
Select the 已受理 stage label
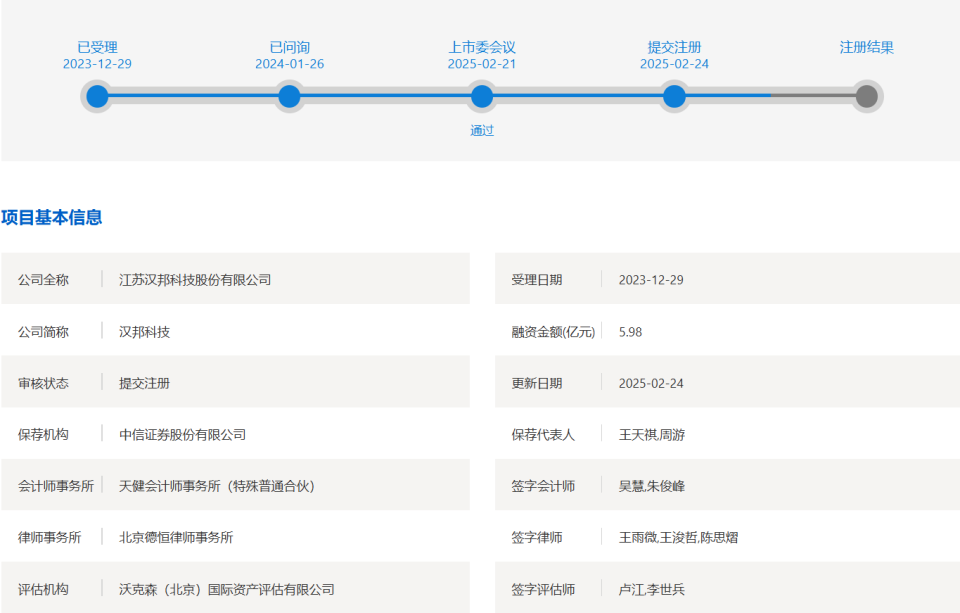97,47
